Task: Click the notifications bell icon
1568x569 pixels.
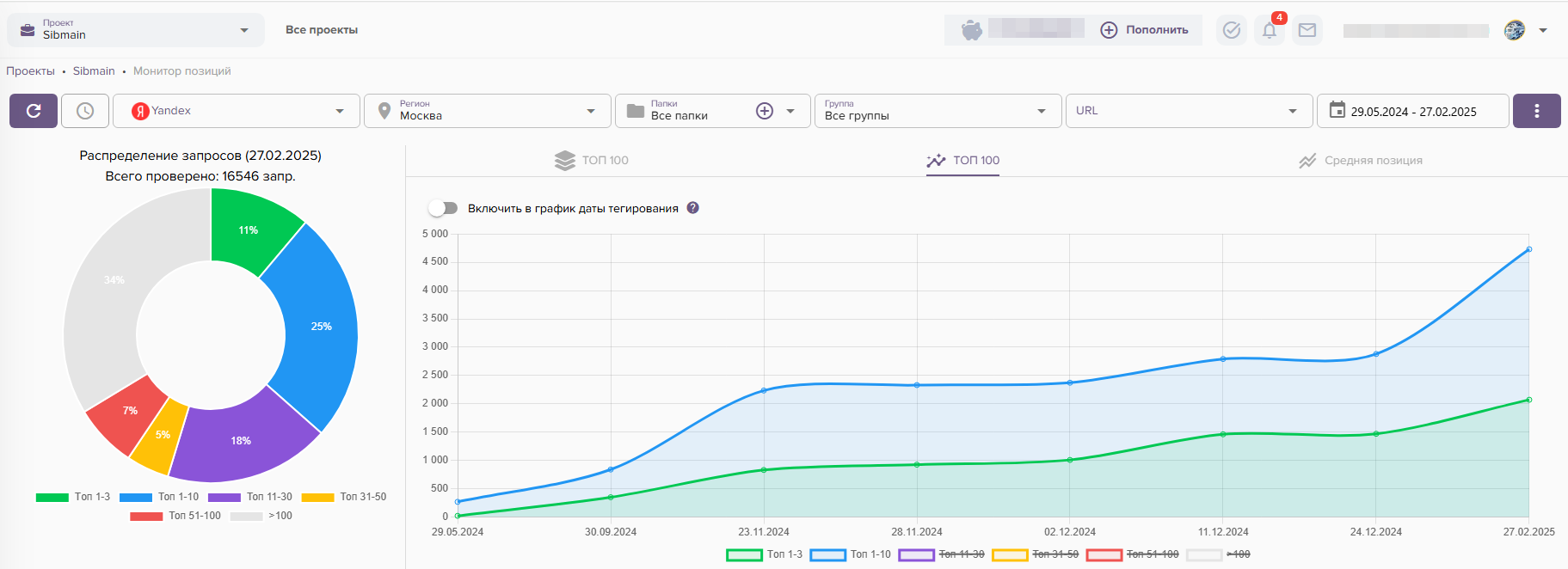Action: (1269, 31)
